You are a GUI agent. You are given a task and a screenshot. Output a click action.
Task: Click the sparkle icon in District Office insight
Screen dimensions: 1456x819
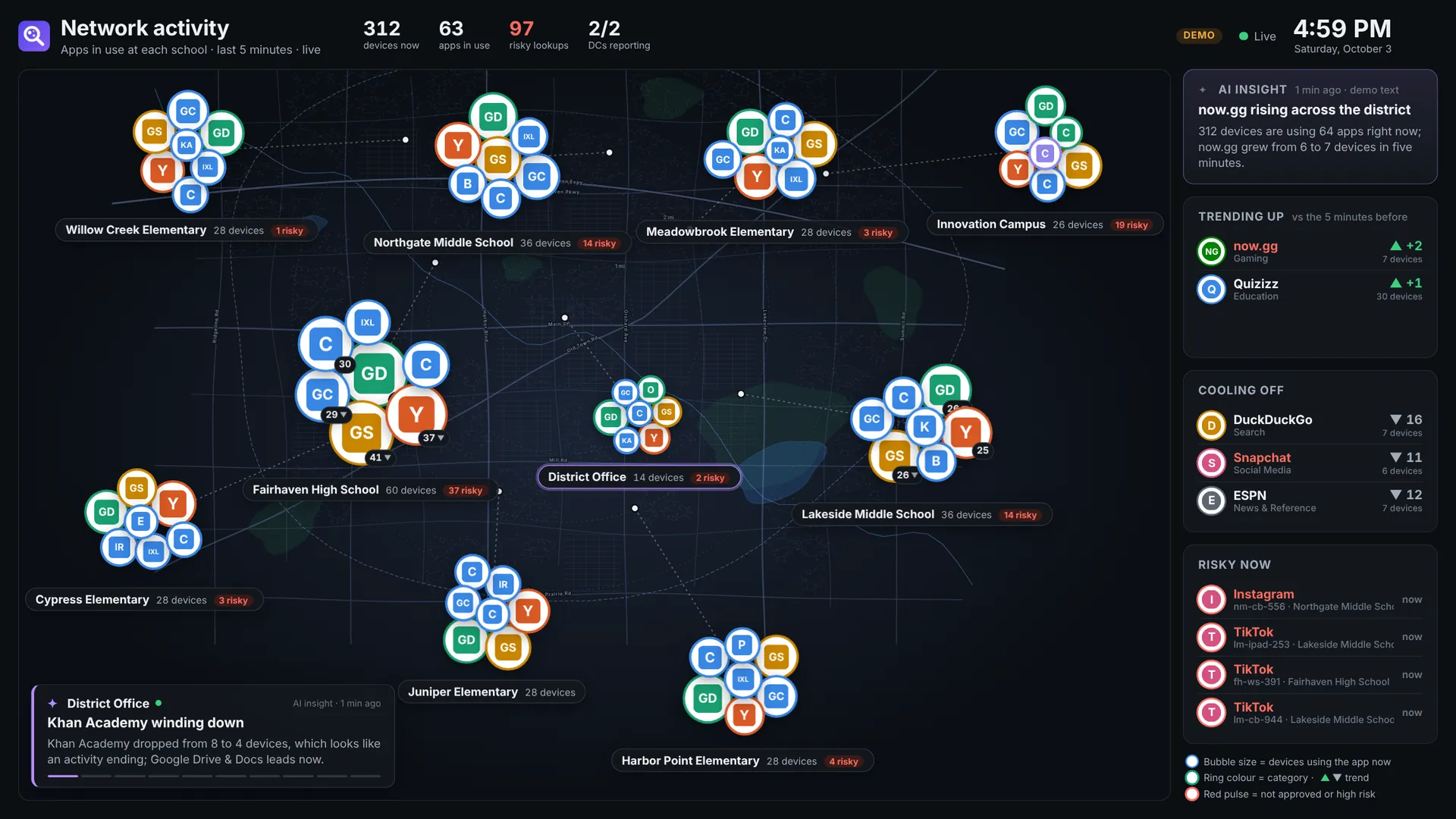(52, 703)
